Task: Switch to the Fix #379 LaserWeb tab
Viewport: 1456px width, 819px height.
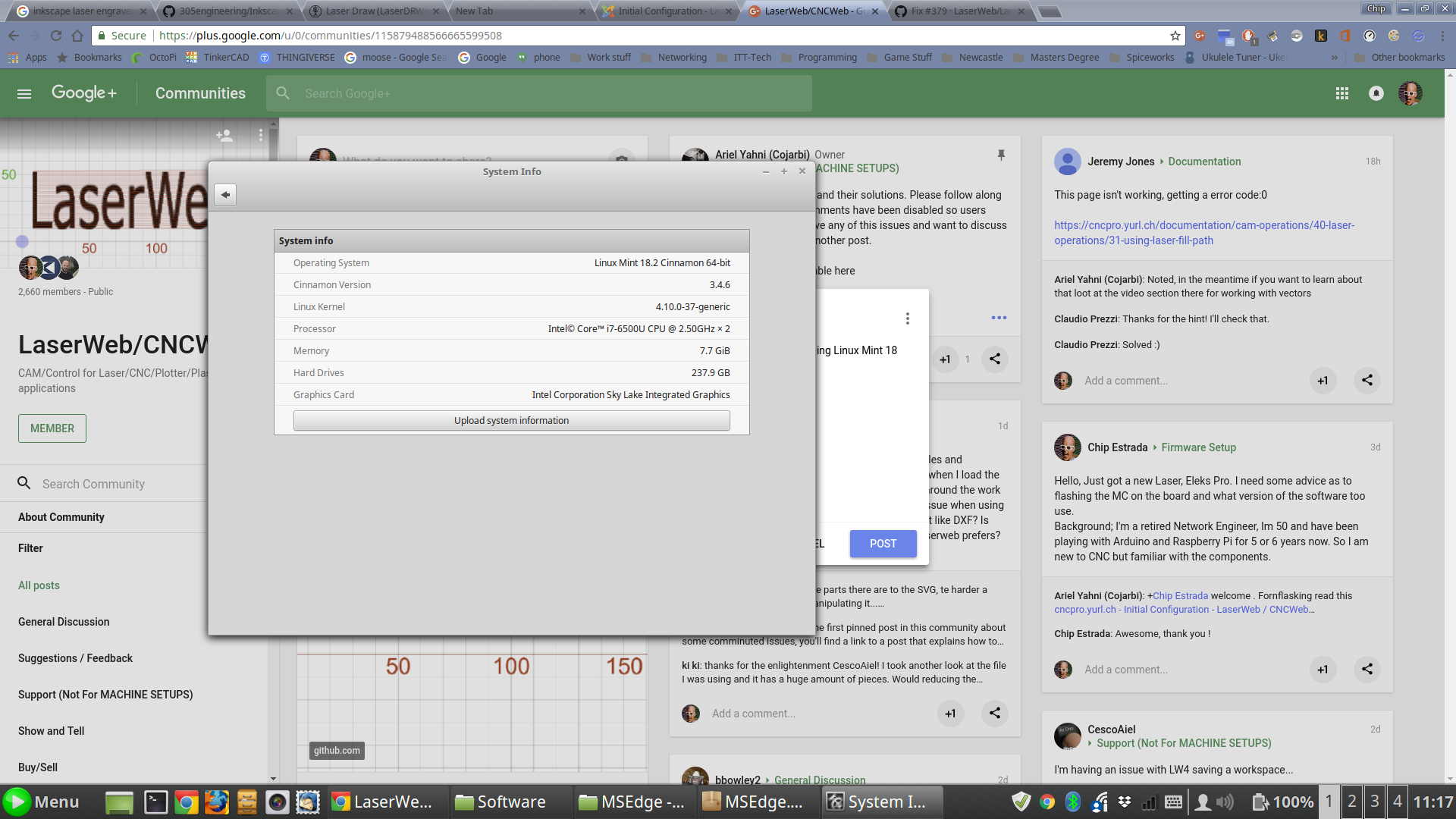Action: (959, 11)
